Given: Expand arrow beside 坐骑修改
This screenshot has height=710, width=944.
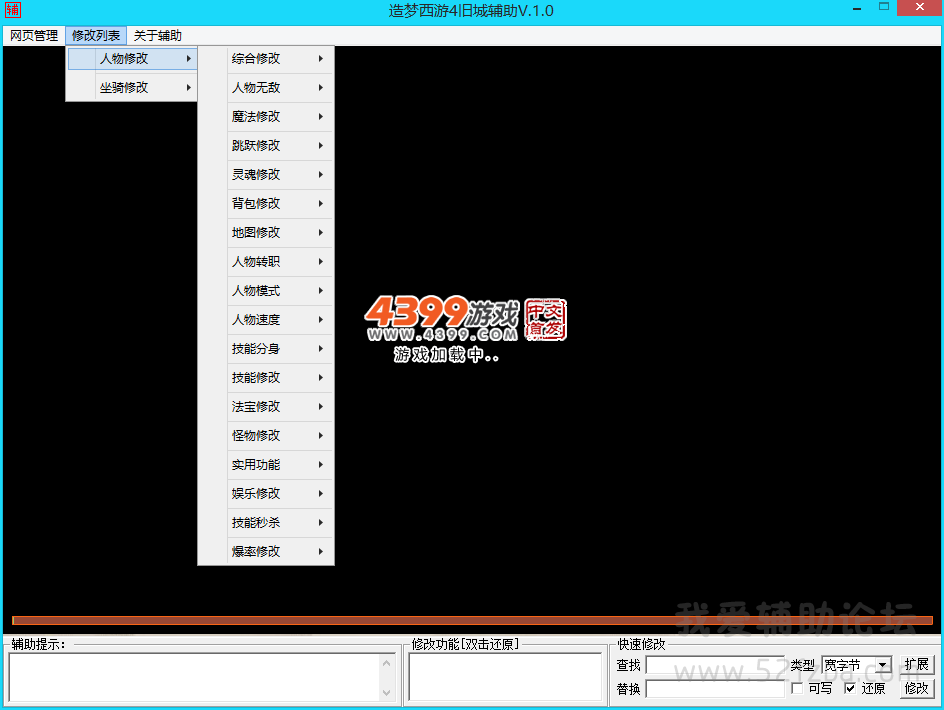Looking at the screenshot, I should tap(188, 87).
